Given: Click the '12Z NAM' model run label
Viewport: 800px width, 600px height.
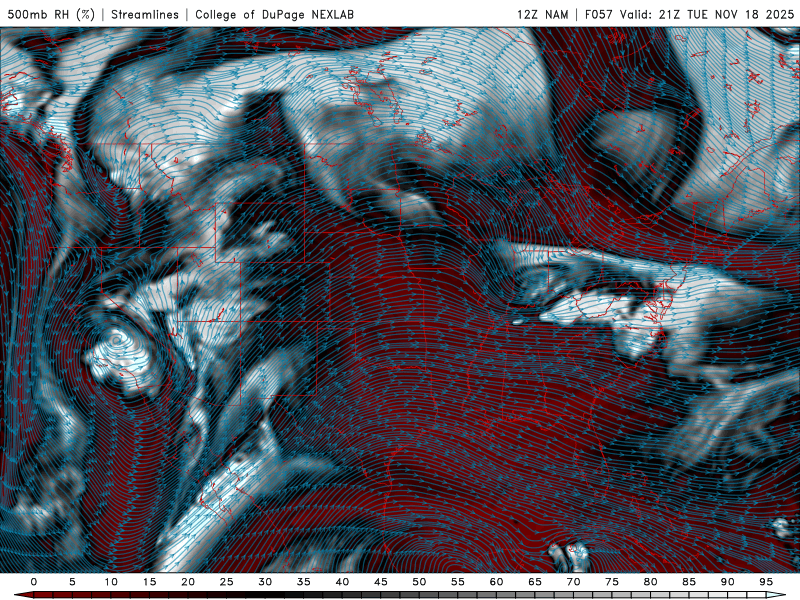Looking at the screenshot, I should click(x=543, y=14).
